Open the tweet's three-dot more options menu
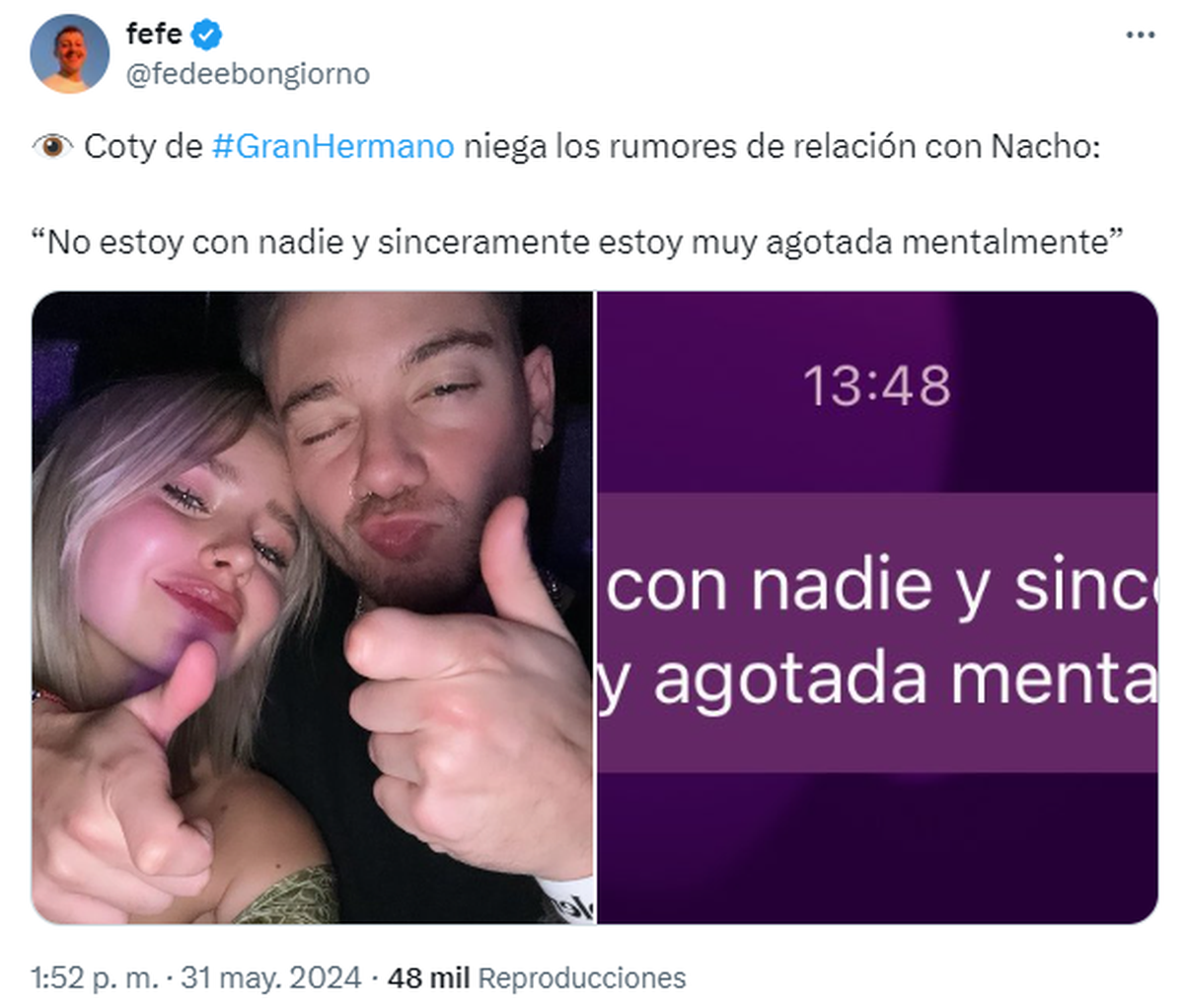 point(1140,36)
